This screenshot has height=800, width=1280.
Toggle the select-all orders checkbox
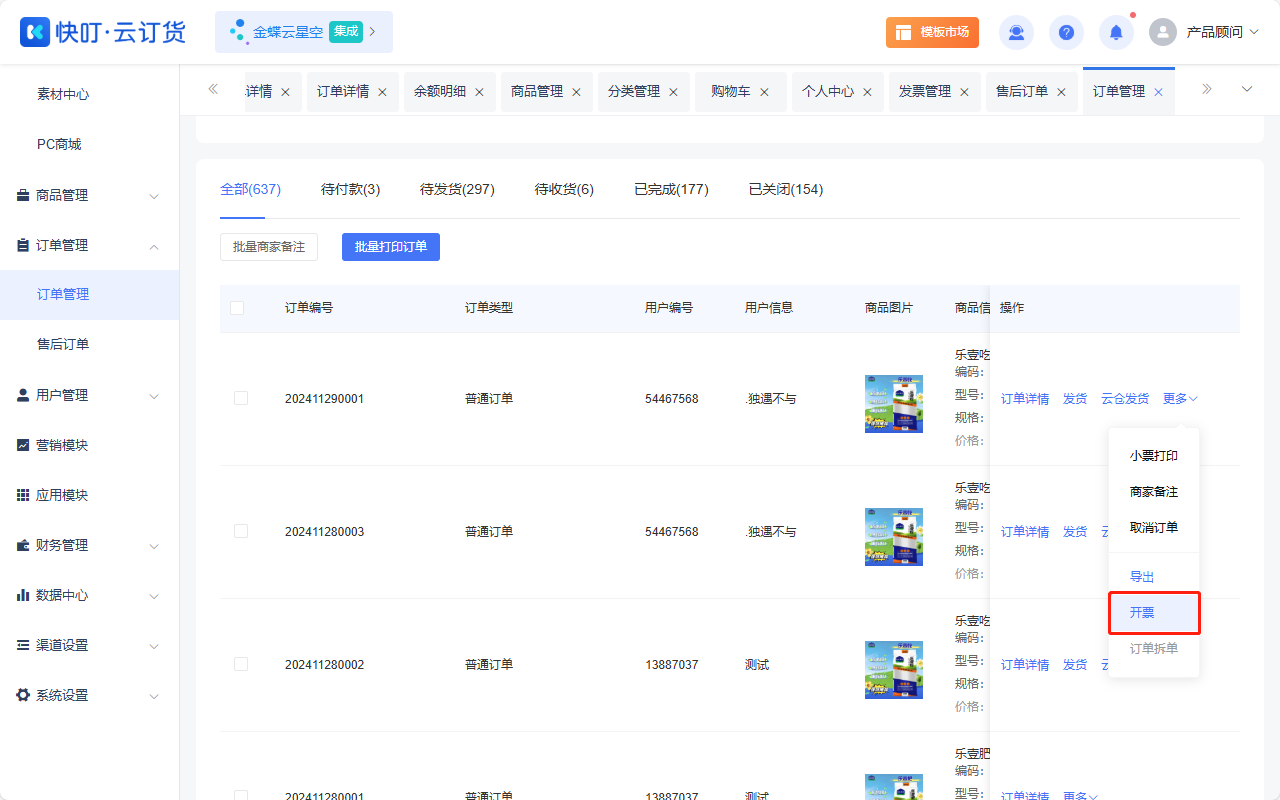tap(237, 308)
